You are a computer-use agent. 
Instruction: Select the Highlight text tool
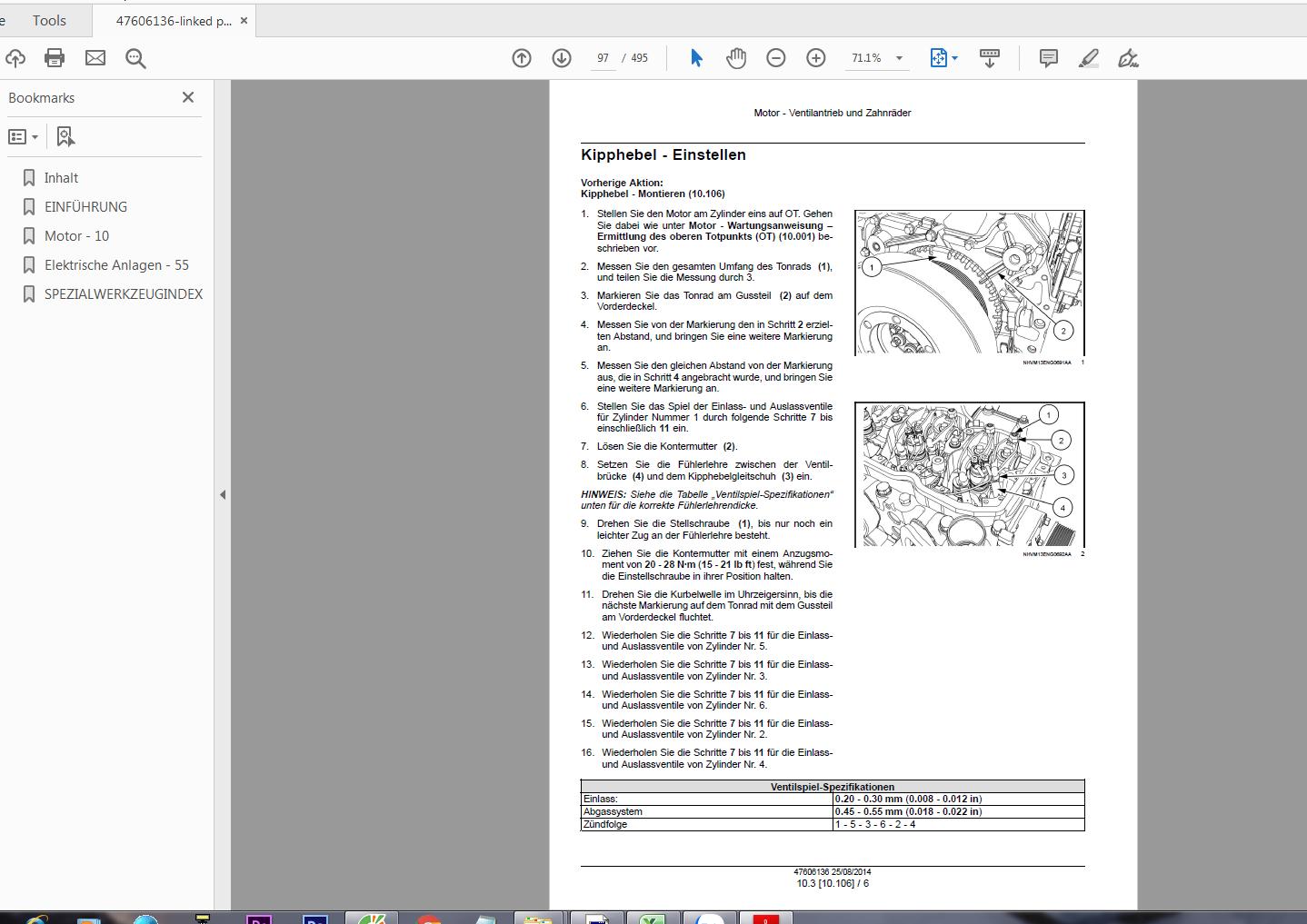pyautogui.click(x=1088, y=57)
